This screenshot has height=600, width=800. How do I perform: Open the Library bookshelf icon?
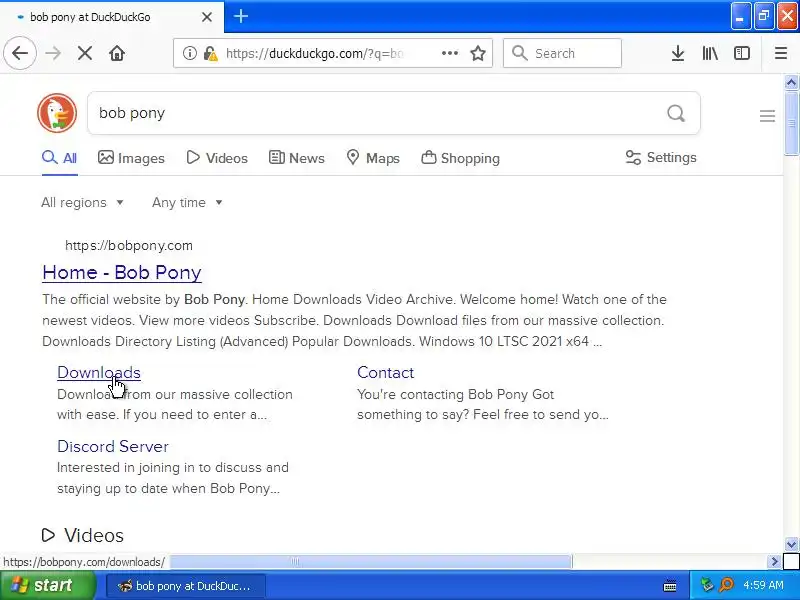(x=710, y=53)
